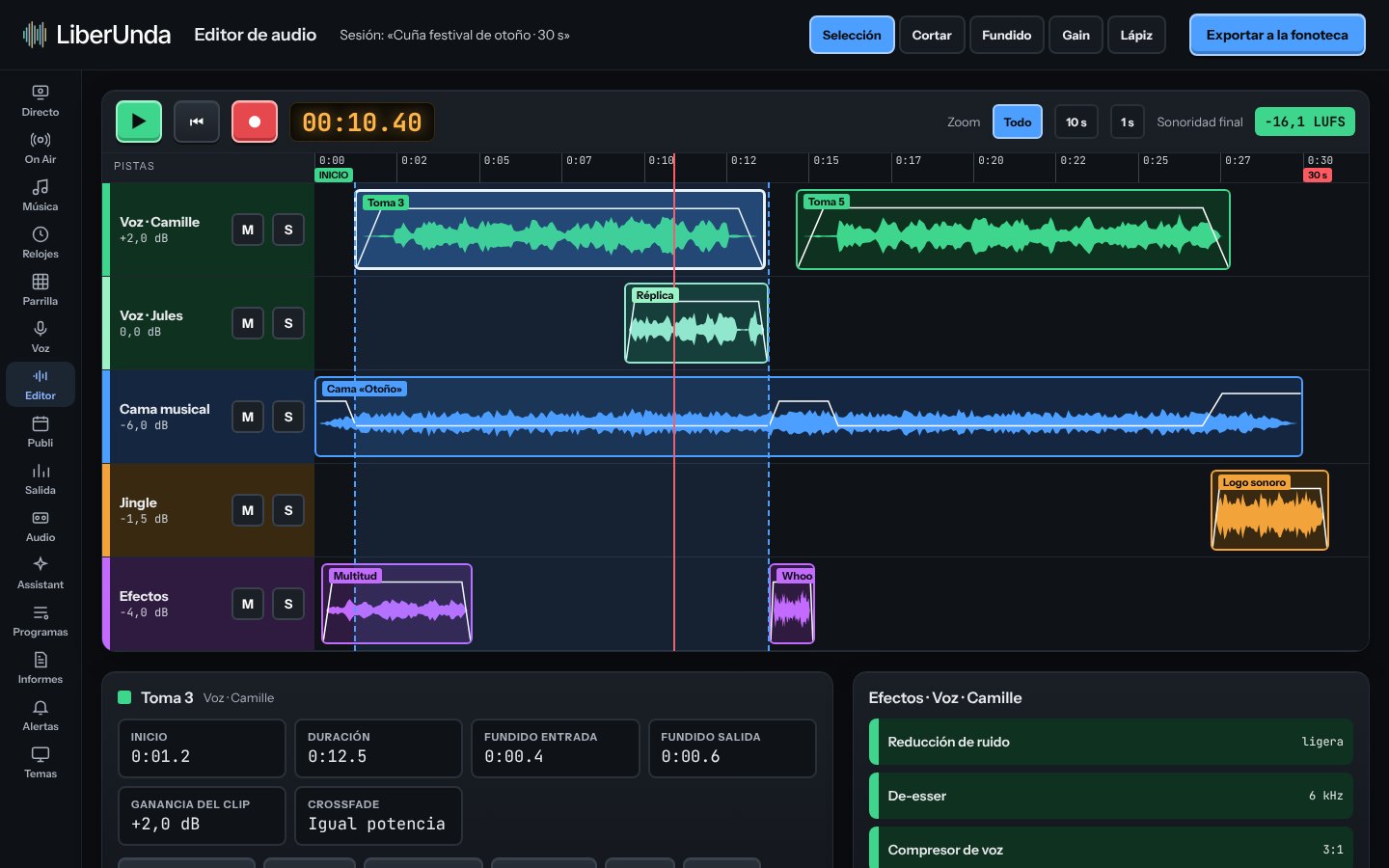The width and height of the screenshot is (1389, 868).
Task: Open Informes reports section
Action: click(41, 667)
